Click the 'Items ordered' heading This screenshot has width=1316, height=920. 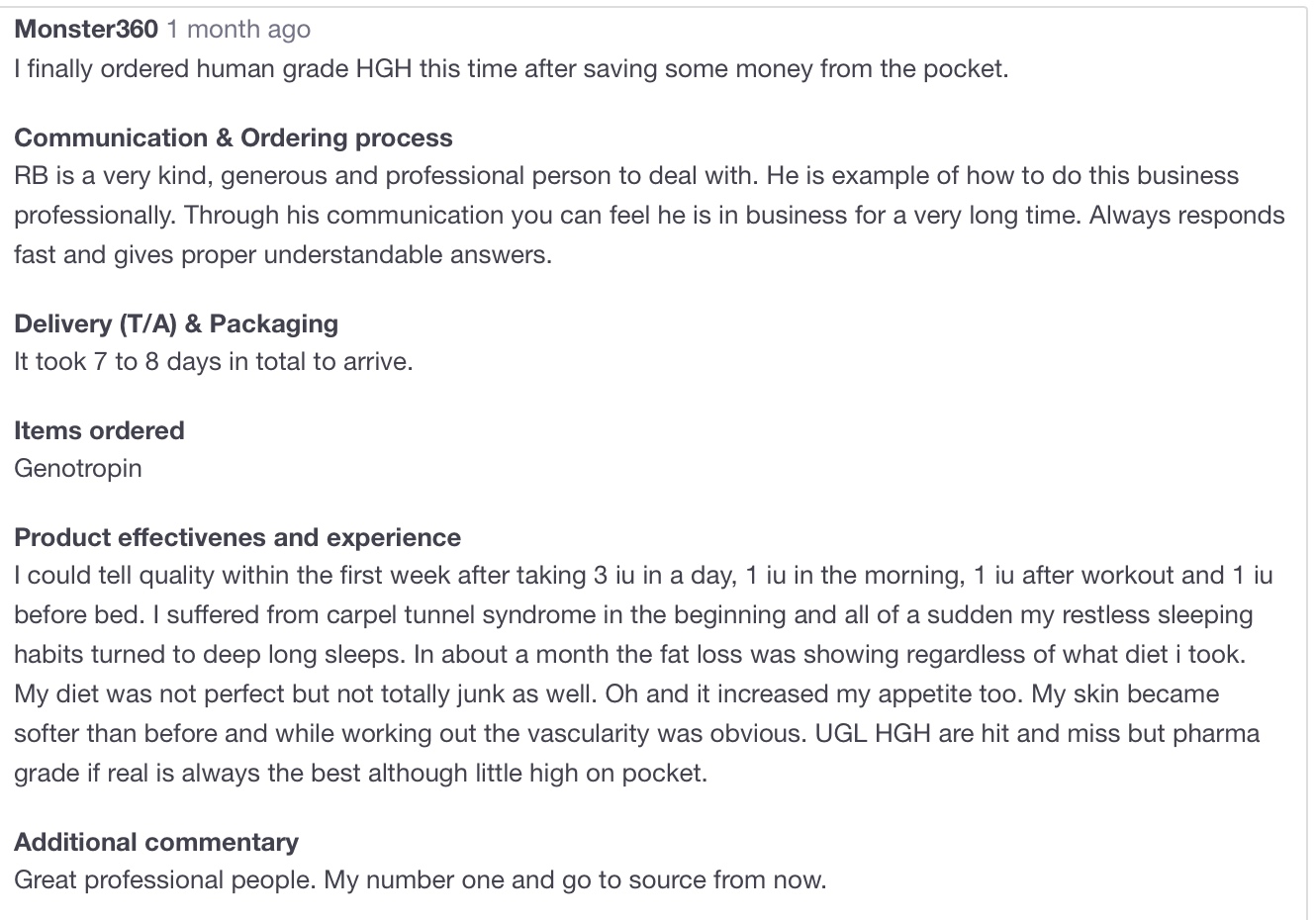[99, 430]
